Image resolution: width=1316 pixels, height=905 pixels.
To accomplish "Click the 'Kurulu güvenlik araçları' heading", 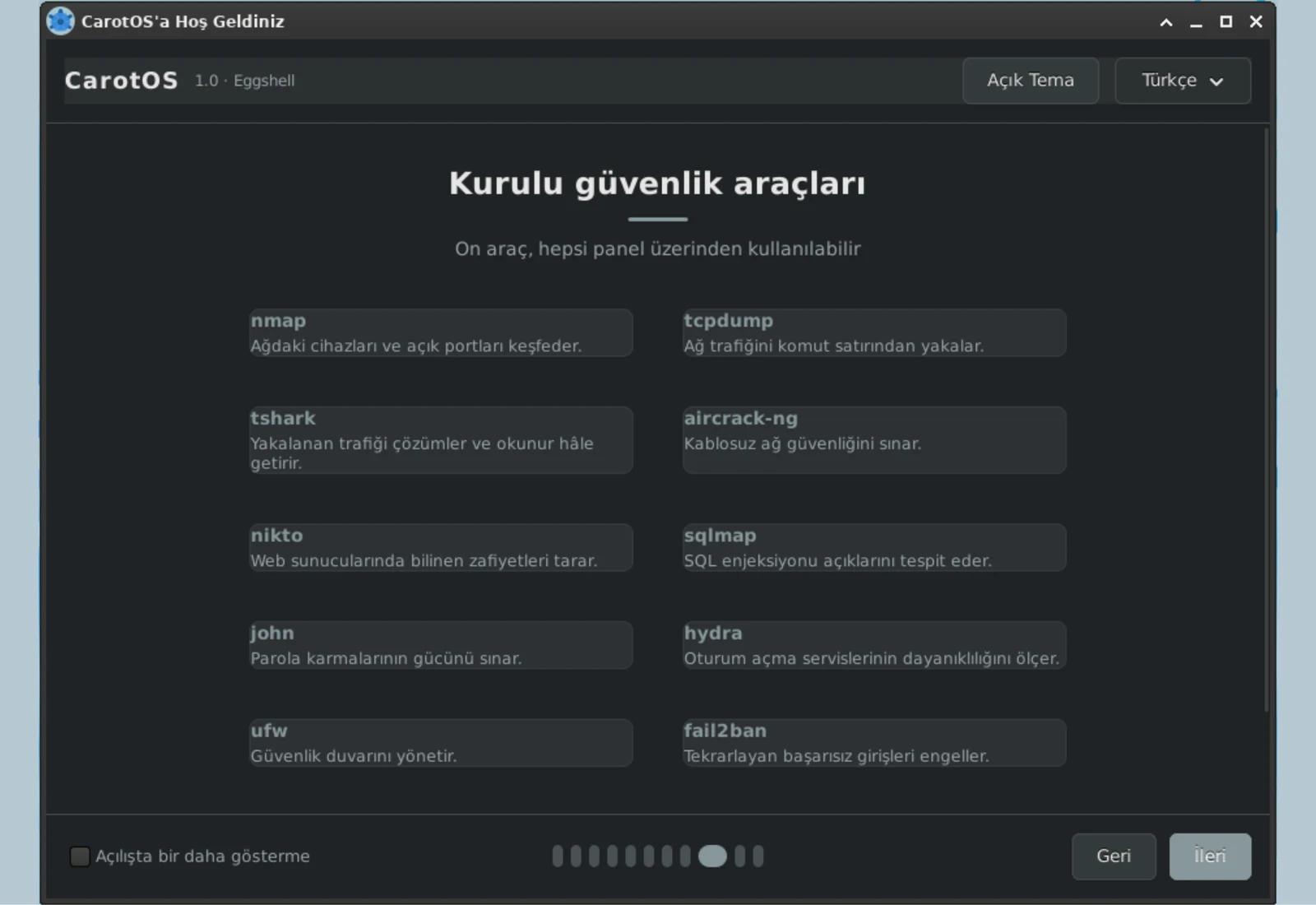I will [657, 183].
